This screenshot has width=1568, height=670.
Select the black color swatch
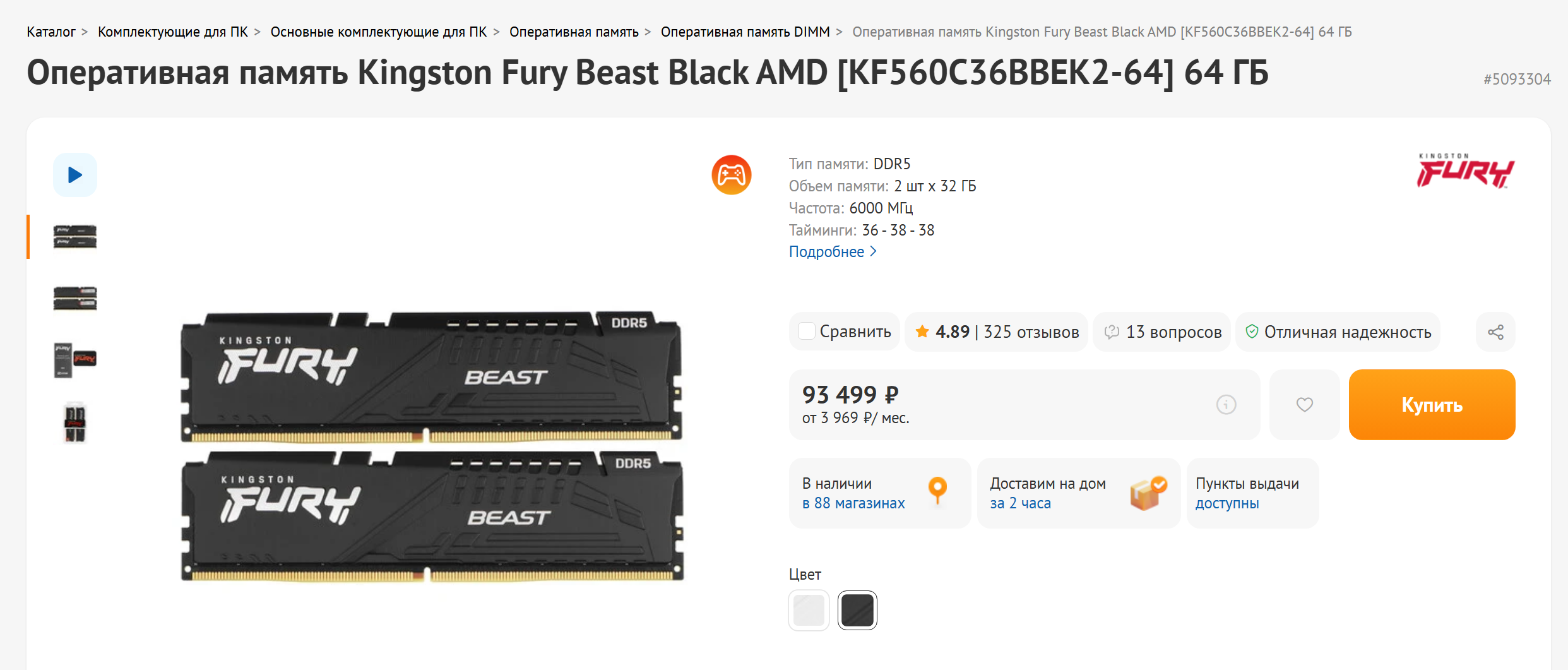[857, 611]
